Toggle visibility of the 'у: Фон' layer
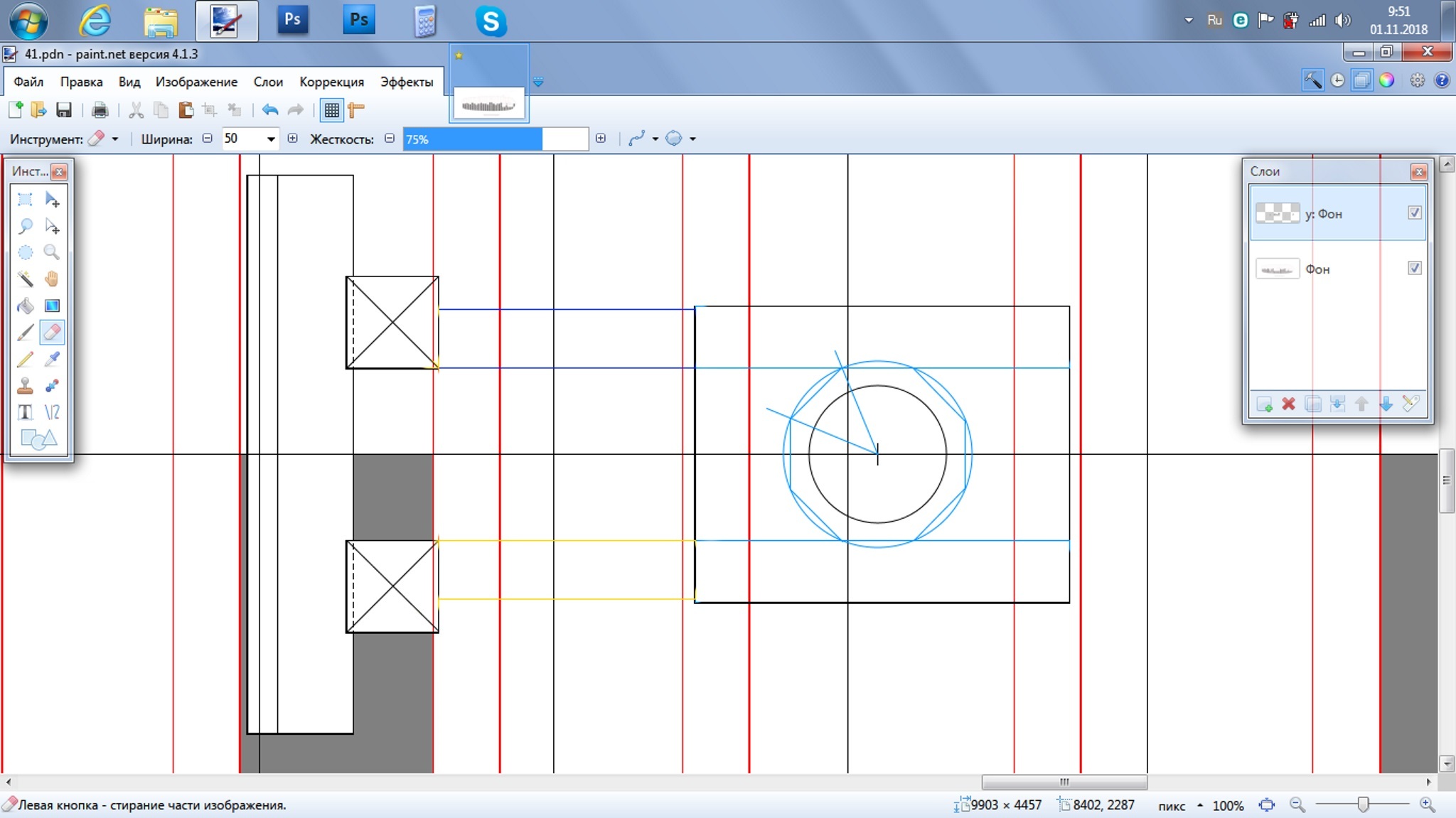Image resolution: width=1456 pixels, height=818 pixels. coord(1415,212)
